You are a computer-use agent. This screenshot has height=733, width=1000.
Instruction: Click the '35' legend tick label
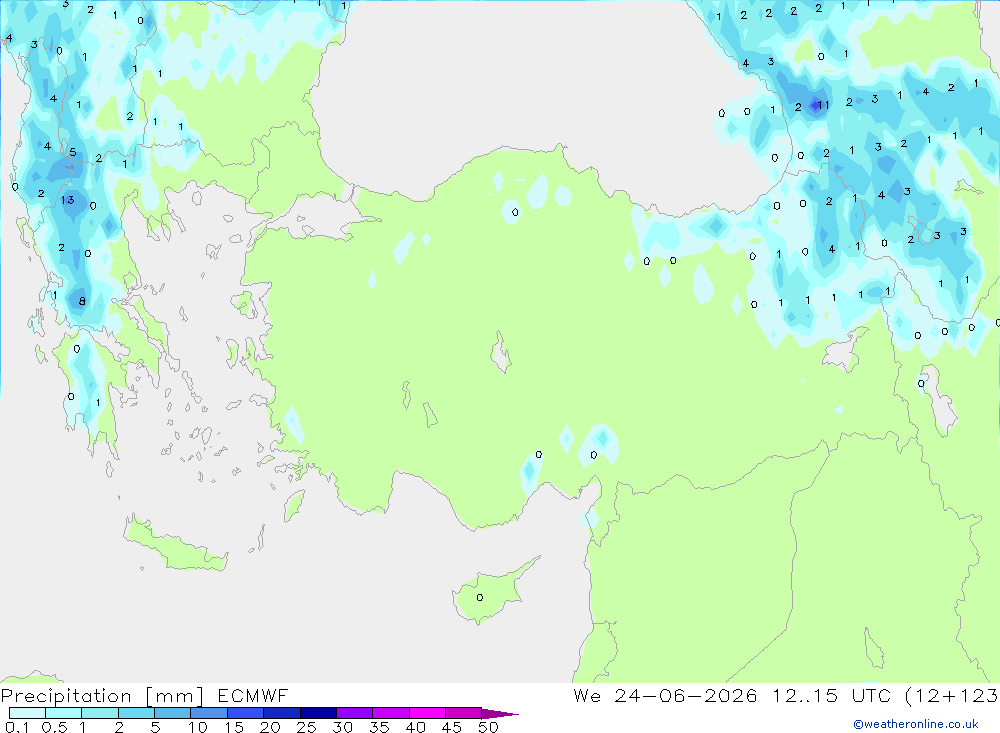pyautogui.click(x=379, y=727)
